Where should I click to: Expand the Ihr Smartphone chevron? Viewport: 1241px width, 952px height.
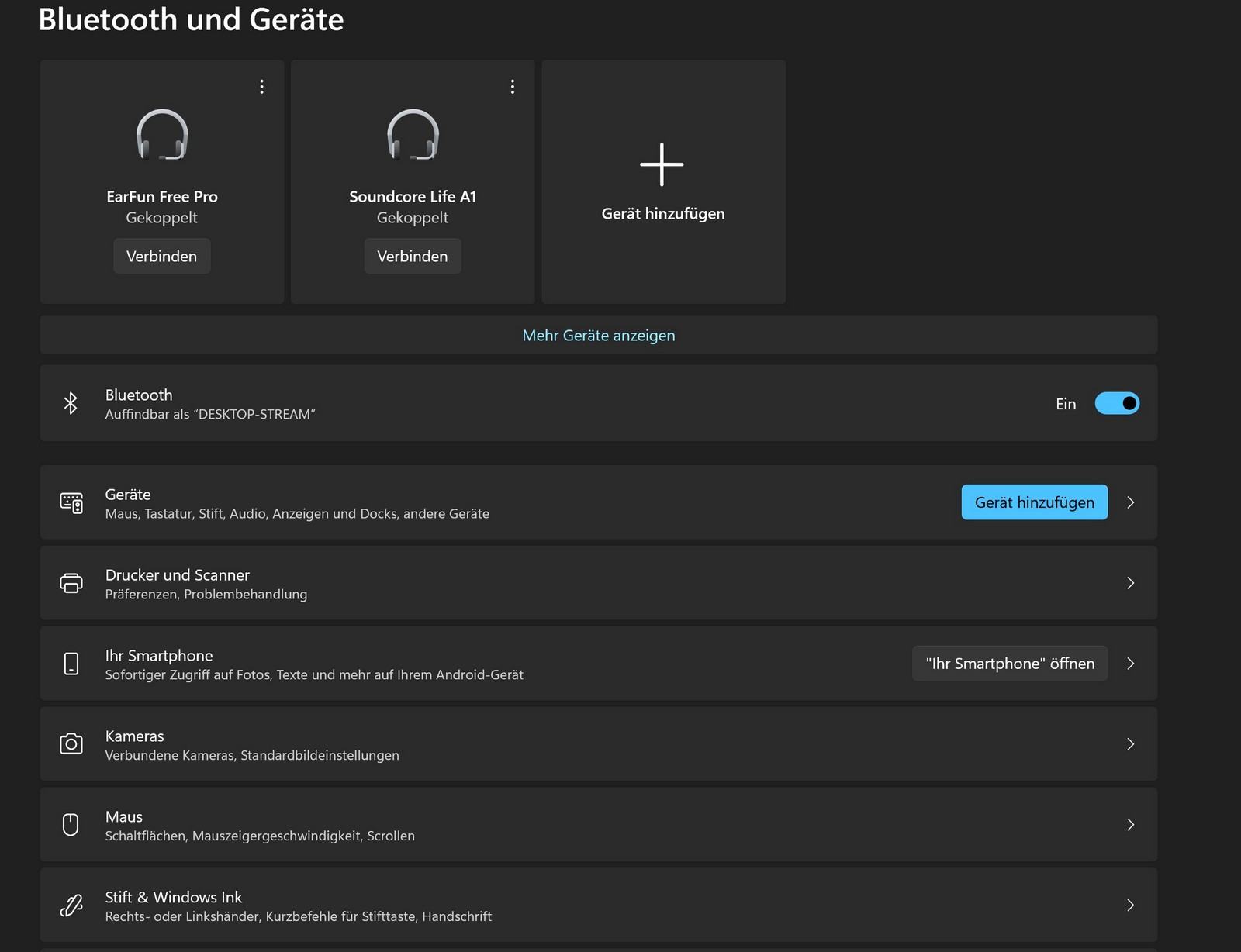(x=1131, y=664)
